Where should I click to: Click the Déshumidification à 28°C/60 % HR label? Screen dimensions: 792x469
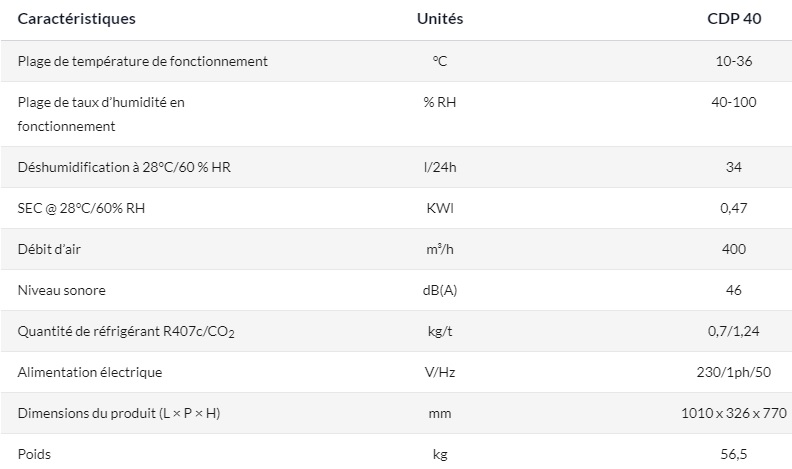pos(124,167)
